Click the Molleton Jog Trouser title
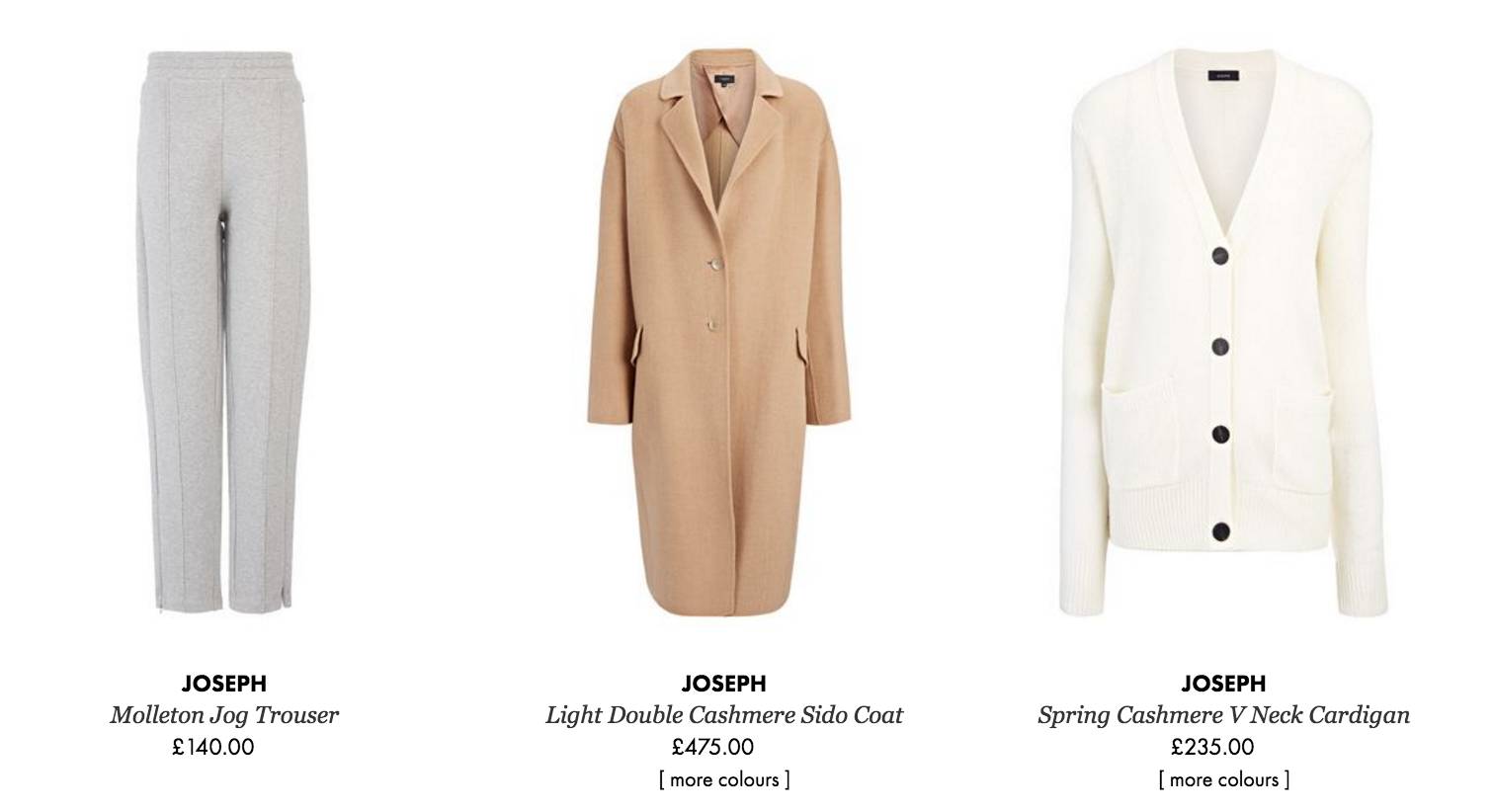 click(224, 715)
